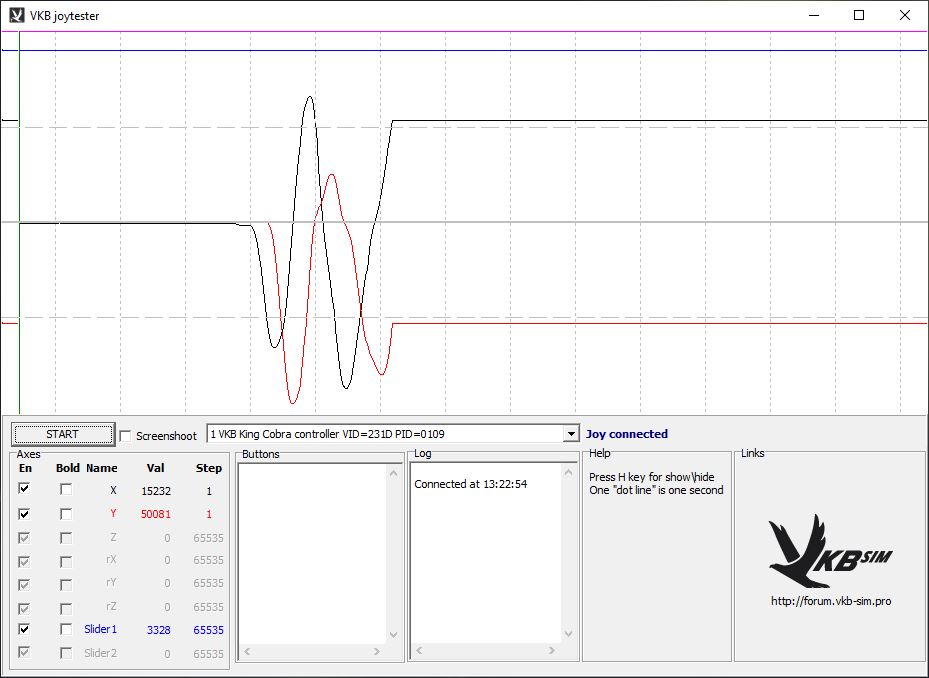Enable Bold for the X axis

[x=66, y=489]
